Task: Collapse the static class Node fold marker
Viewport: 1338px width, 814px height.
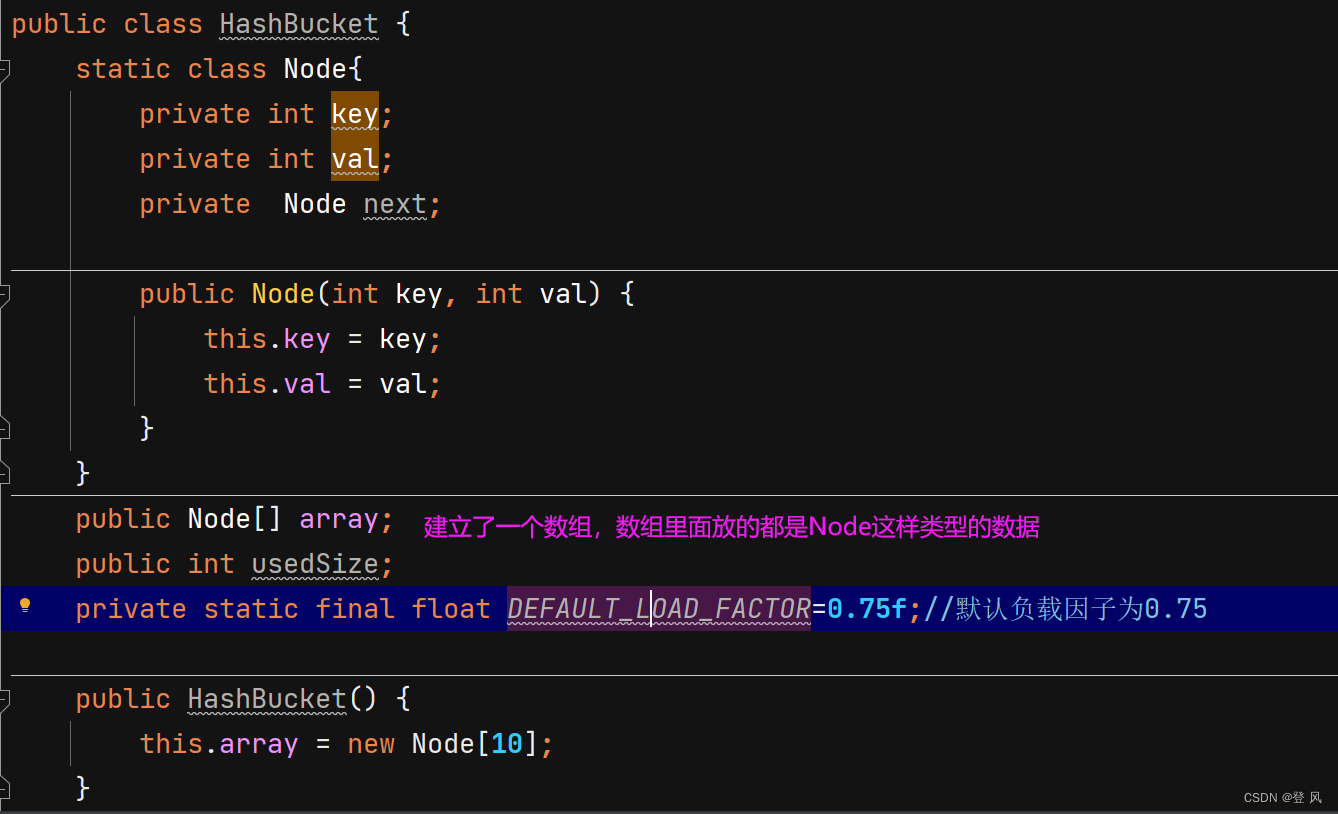Action: click(3, 69)
